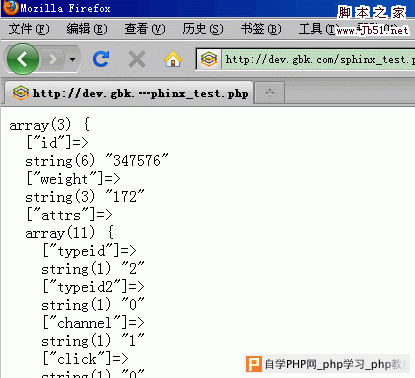Click the '["click"]=>' line

click(85, 359)
